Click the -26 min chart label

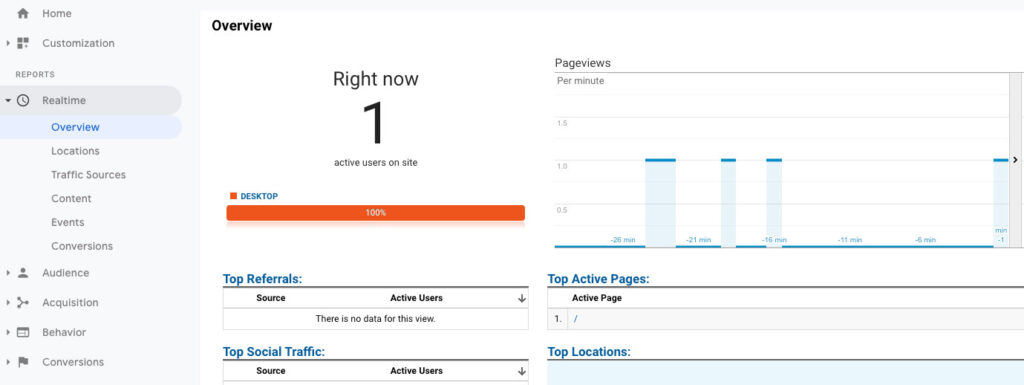click(x=622, y=240)
